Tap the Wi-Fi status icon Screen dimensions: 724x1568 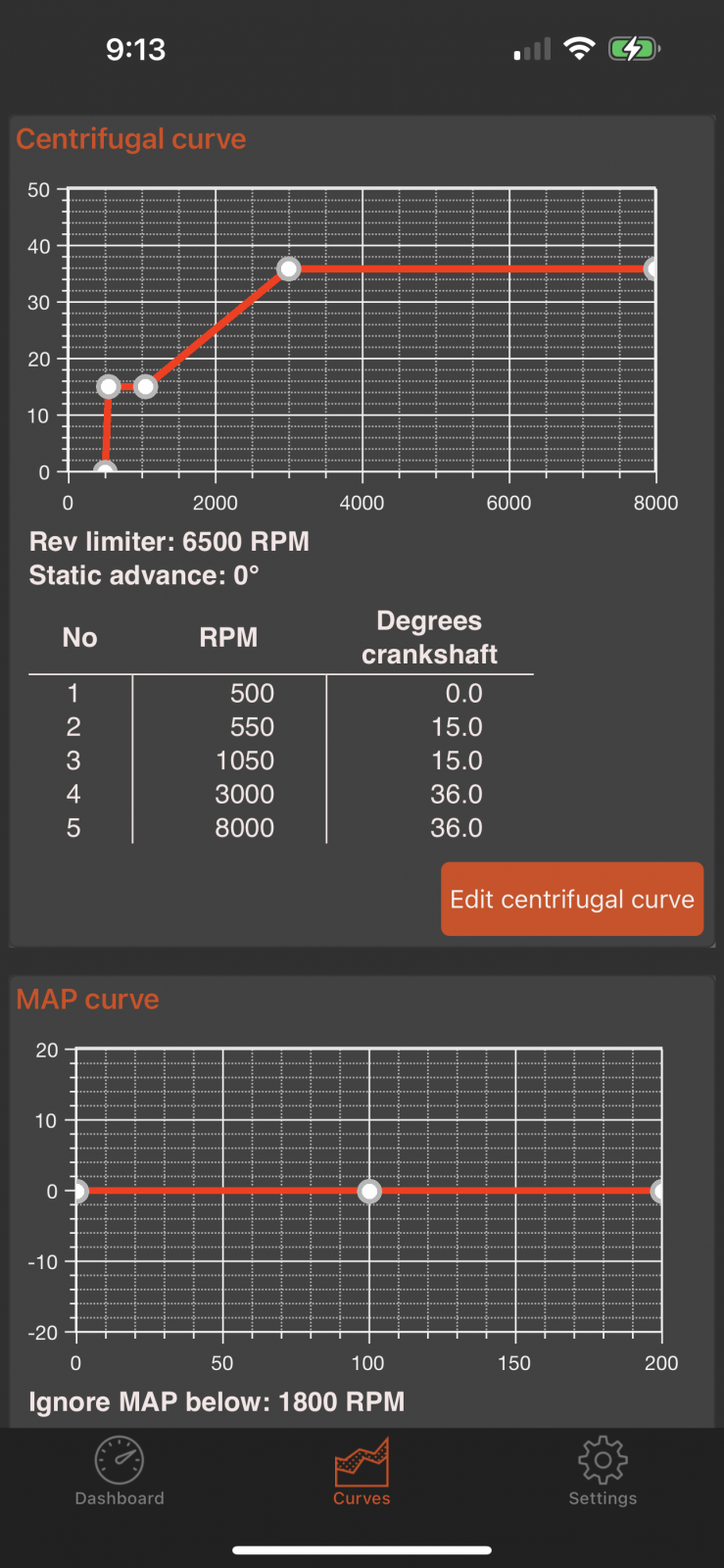pyautogui.click(x=580, y=49)
